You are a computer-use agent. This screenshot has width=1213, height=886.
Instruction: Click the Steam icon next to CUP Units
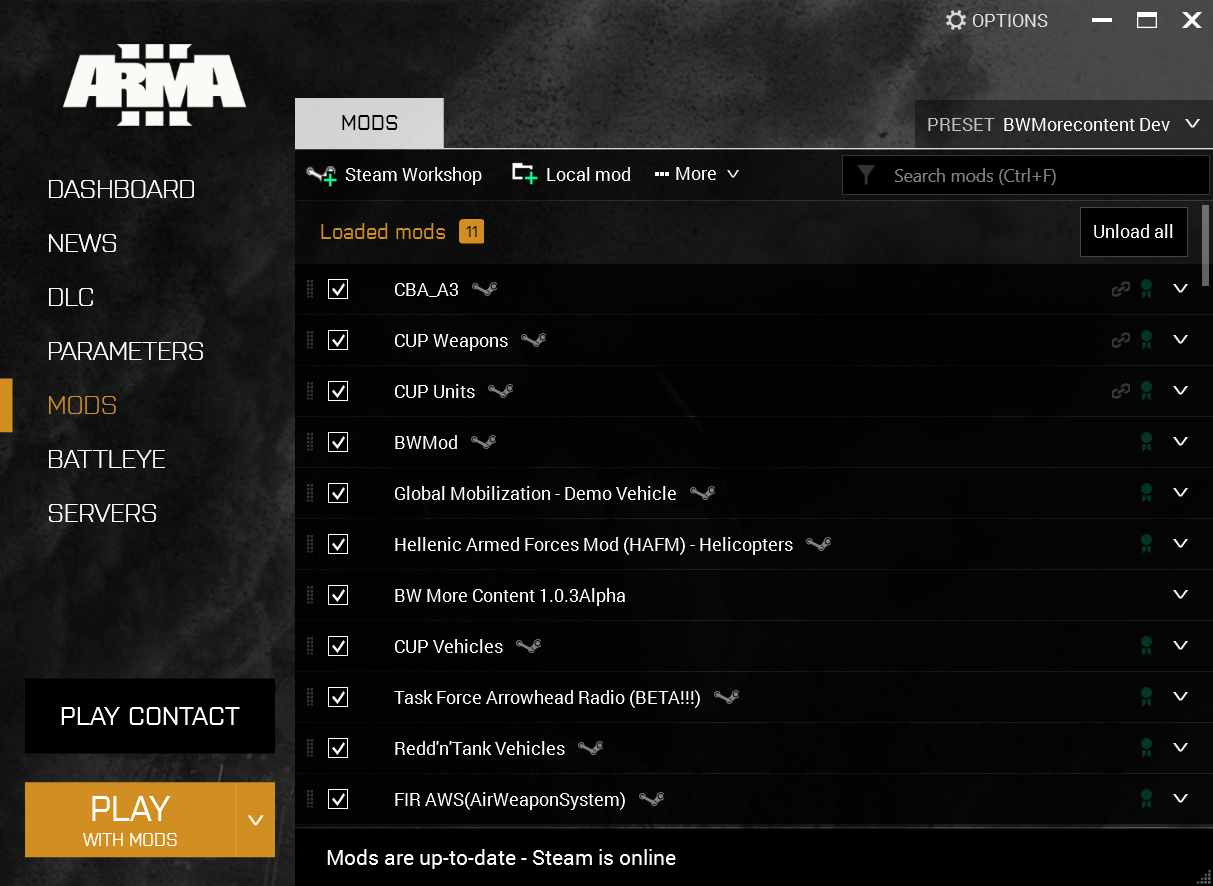pyautogui.click(x=501, y=391)
